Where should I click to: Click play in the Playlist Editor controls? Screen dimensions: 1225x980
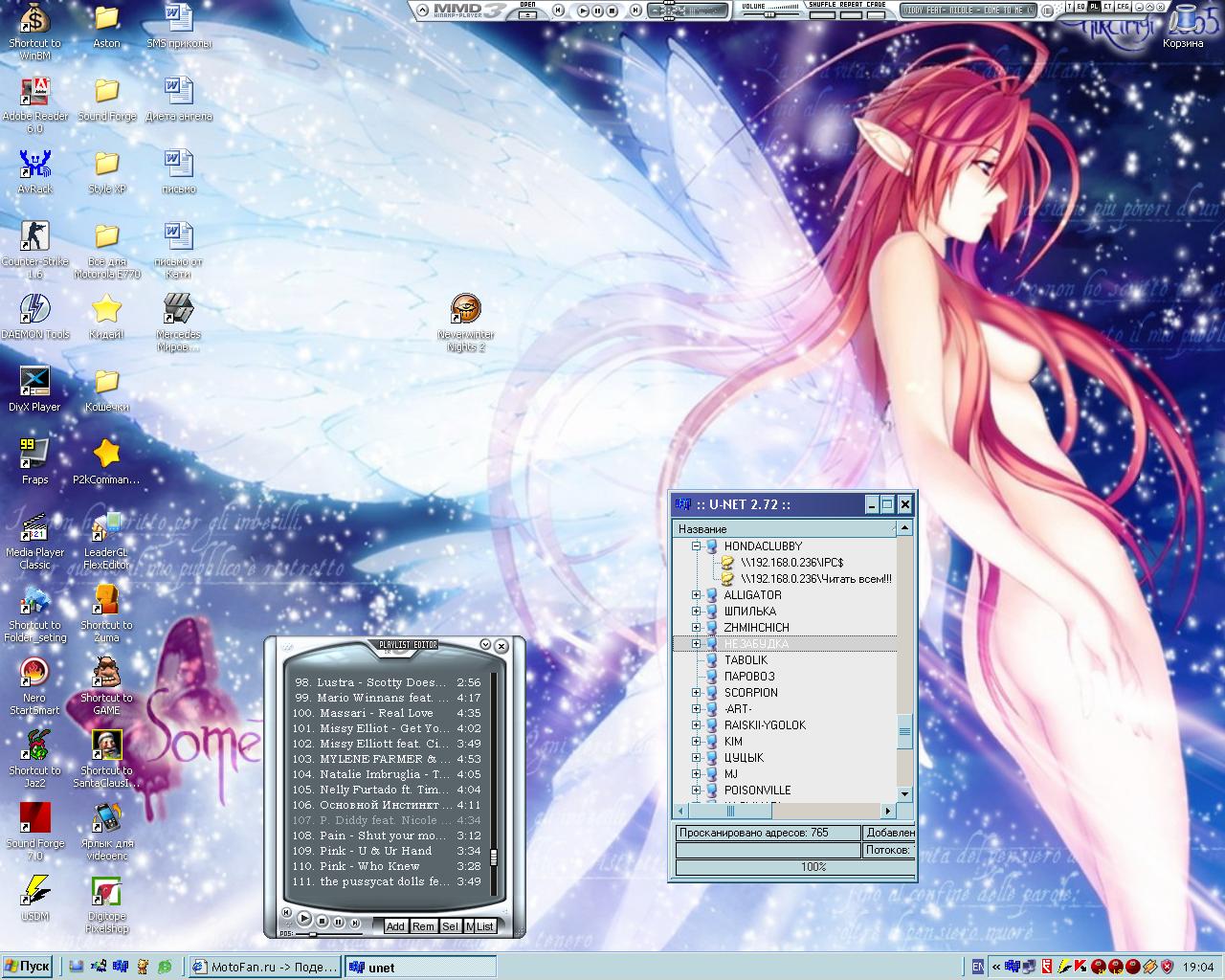(304, 919)
